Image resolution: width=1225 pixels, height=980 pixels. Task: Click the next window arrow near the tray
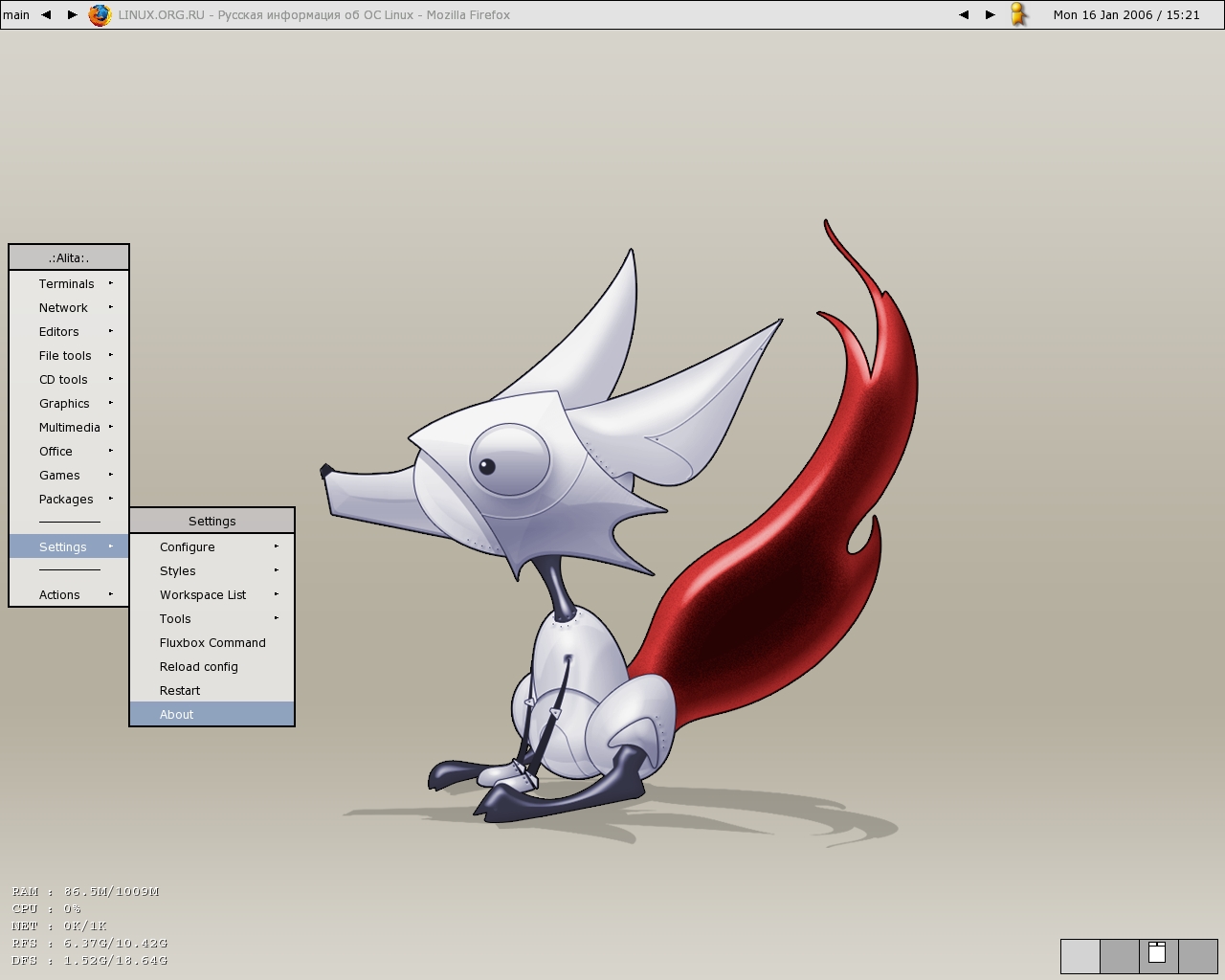[991, 14]
